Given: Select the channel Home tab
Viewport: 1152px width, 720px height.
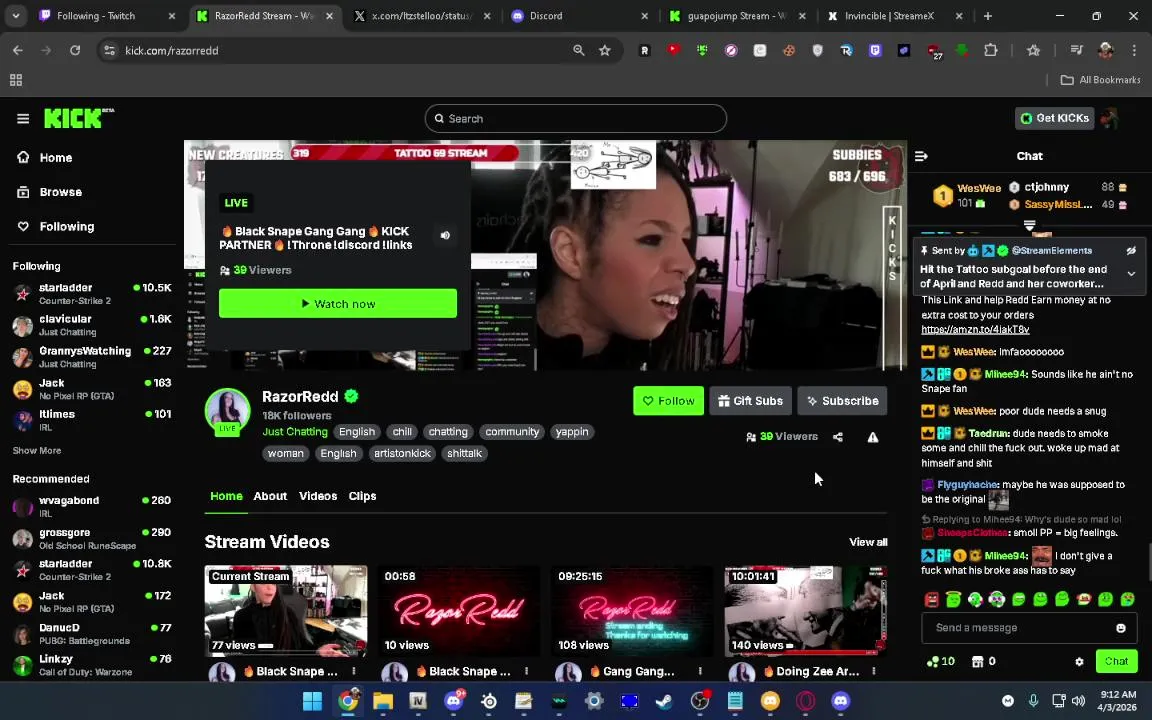Looking at the screenshot, I should (226, 496).
